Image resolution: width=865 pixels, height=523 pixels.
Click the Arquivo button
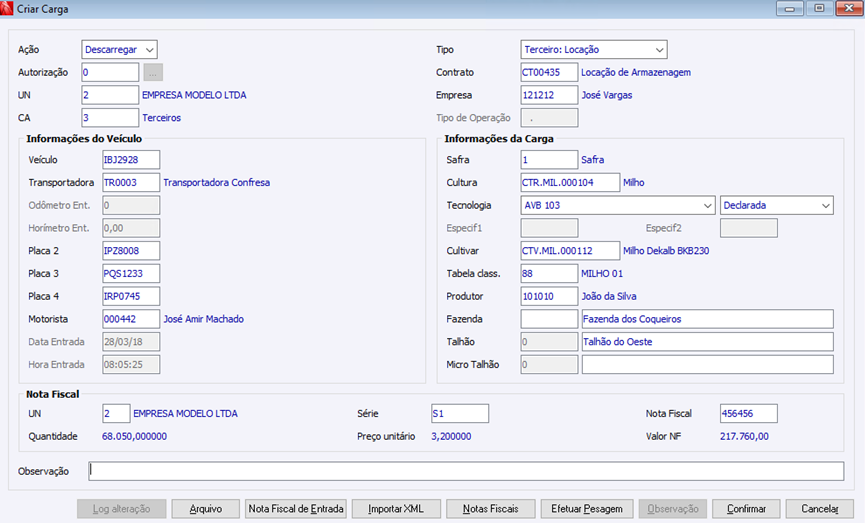[x=206, y=509]
